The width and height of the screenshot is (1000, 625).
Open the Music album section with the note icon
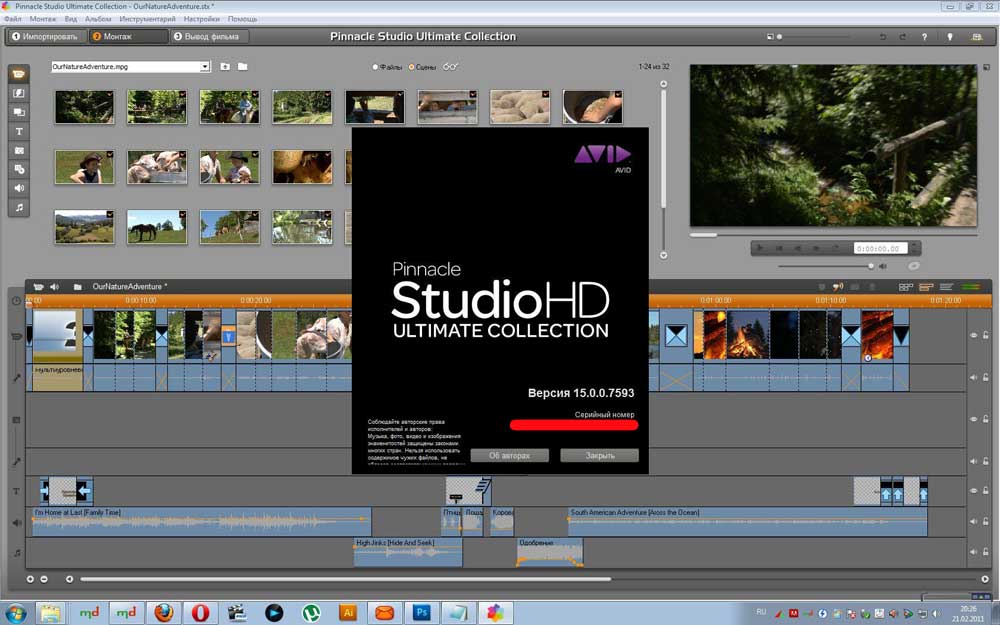pos(19,207)
